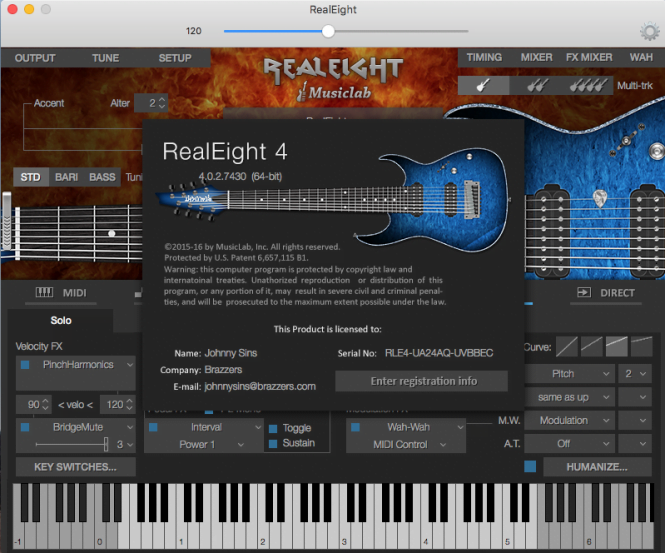This screenshot has height=553, width=665.
Task: Click the MusicLab logo
Action: (334, 92)
